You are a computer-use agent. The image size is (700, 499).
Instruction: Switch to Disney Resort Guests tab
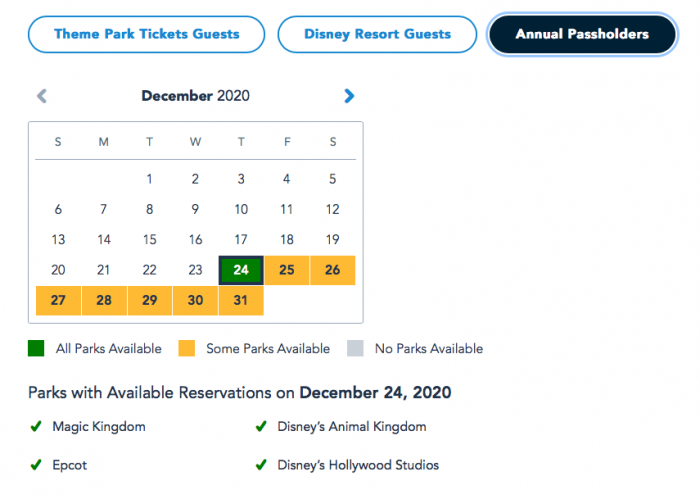click(377, 34)
